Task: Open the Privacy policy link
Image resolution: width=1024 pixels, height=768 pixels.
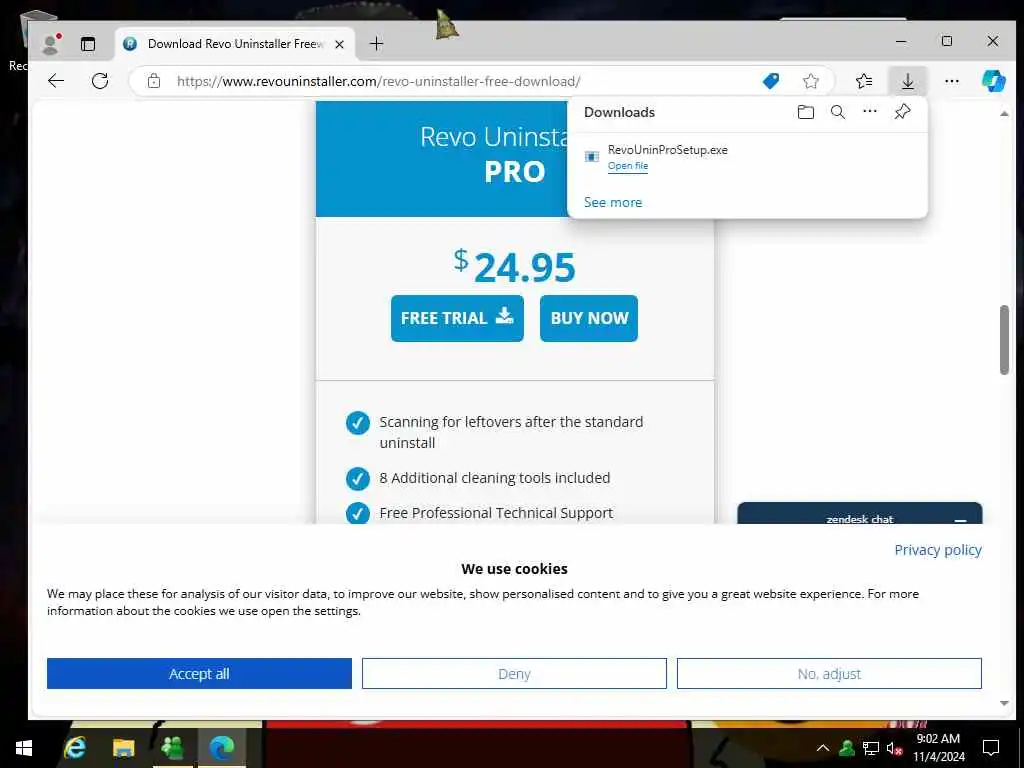Action: pyautogui.click(x=938, y=550)
